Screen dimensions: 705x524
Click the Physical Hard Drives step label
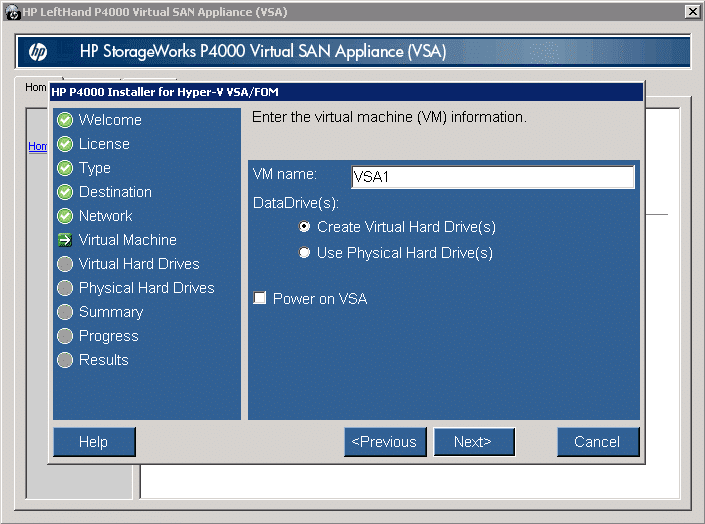pos(147,288)
